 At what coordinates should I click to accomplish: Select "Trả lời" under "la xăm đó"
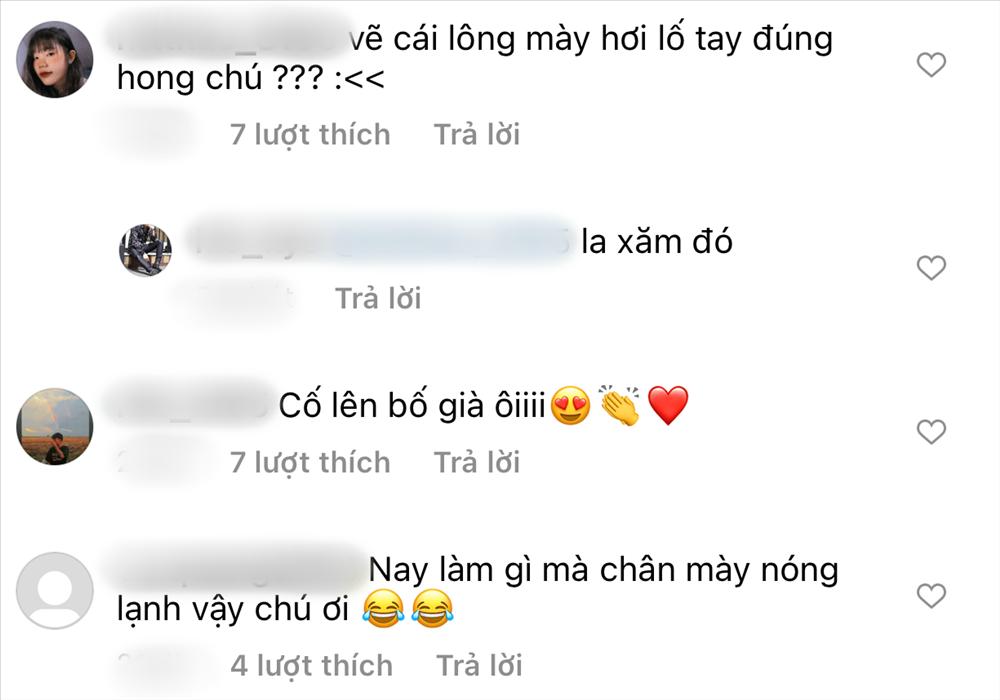pos(378,298)
